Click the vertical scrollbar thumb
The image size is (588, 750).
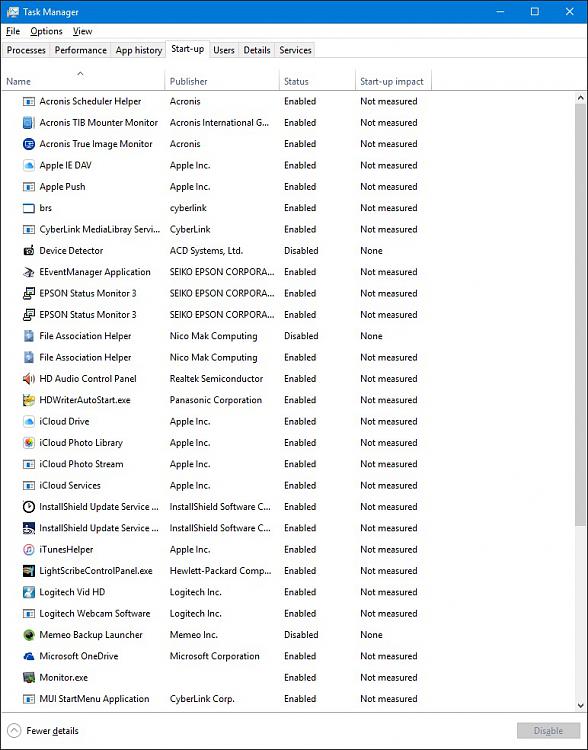[x=580, y=315]
